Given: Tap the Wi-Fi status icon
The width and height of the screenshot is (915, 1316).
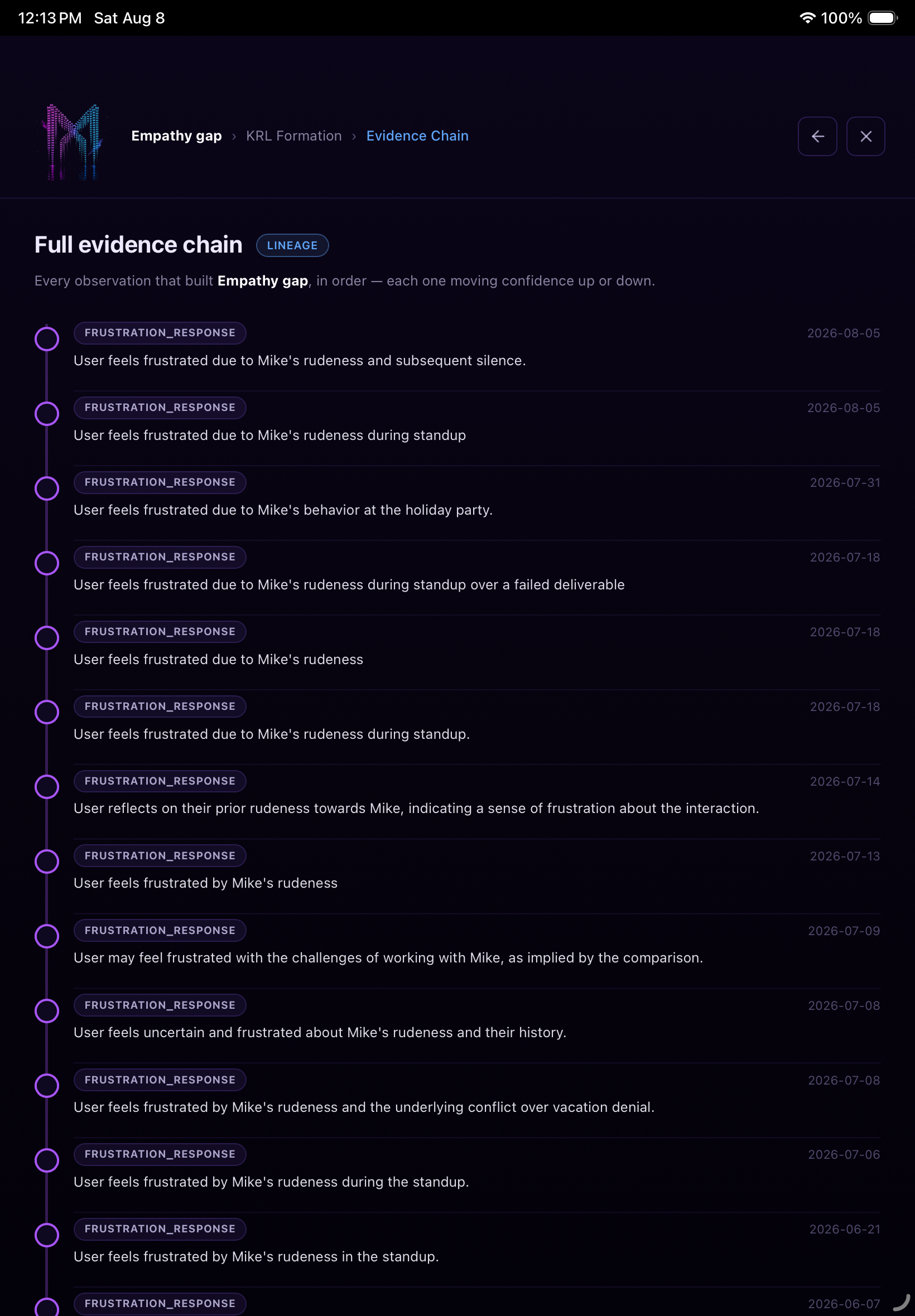Looking at the screenshot, I should [807, 18].
